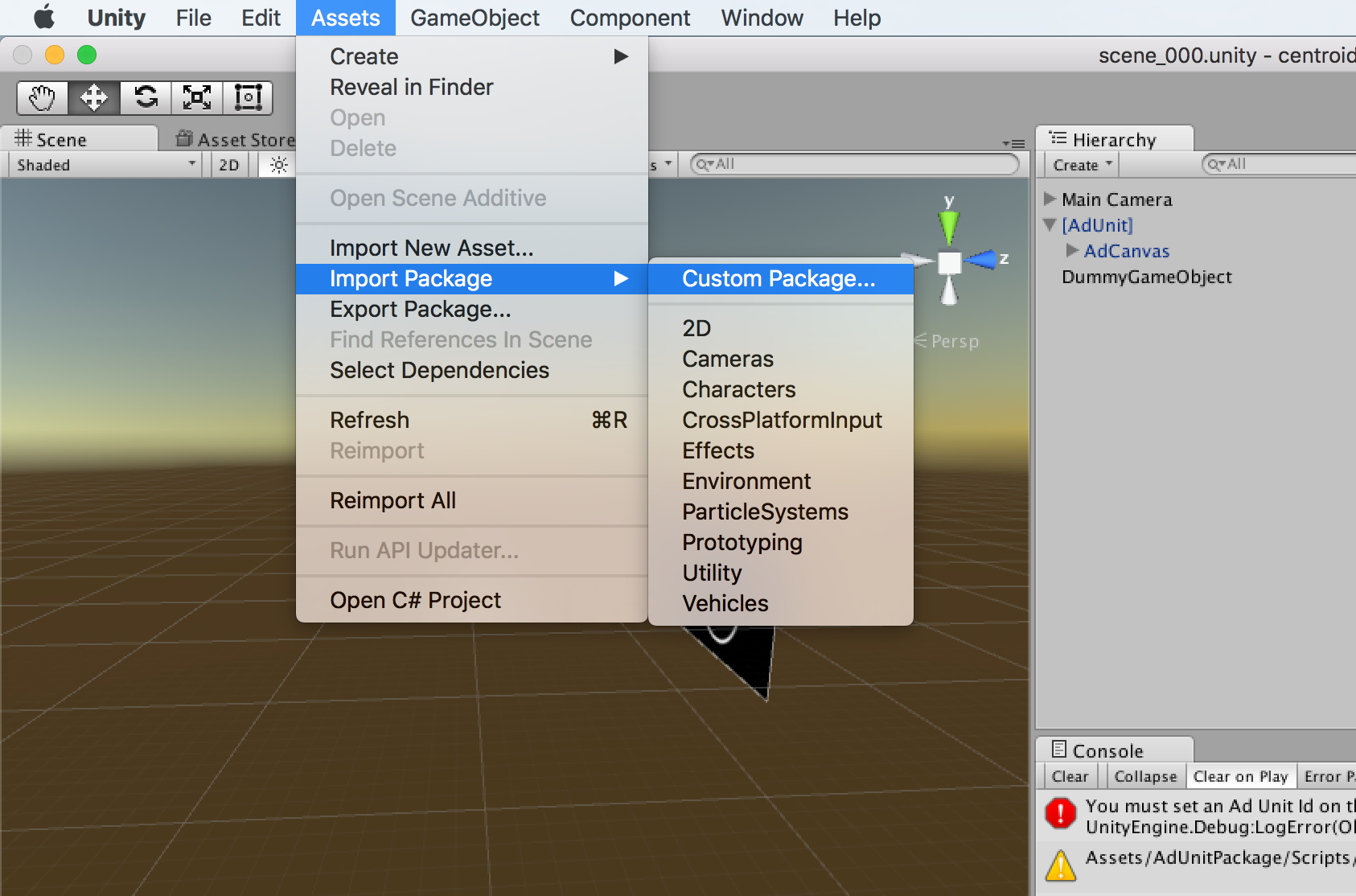
Task: Toggle 2D view mode in Scene
Action: click(229, 165)
